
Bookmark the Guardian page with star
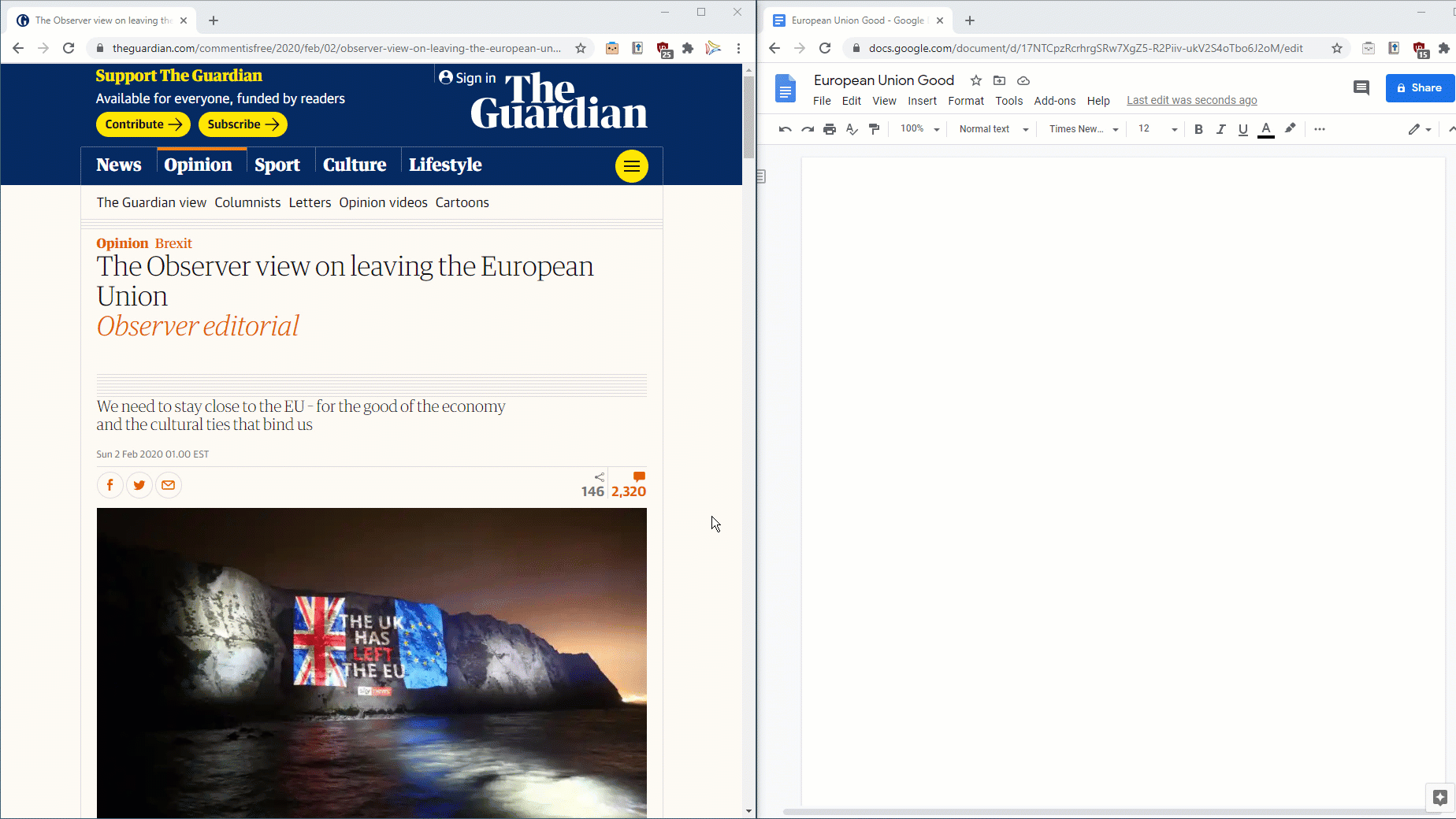pos(581,48)
